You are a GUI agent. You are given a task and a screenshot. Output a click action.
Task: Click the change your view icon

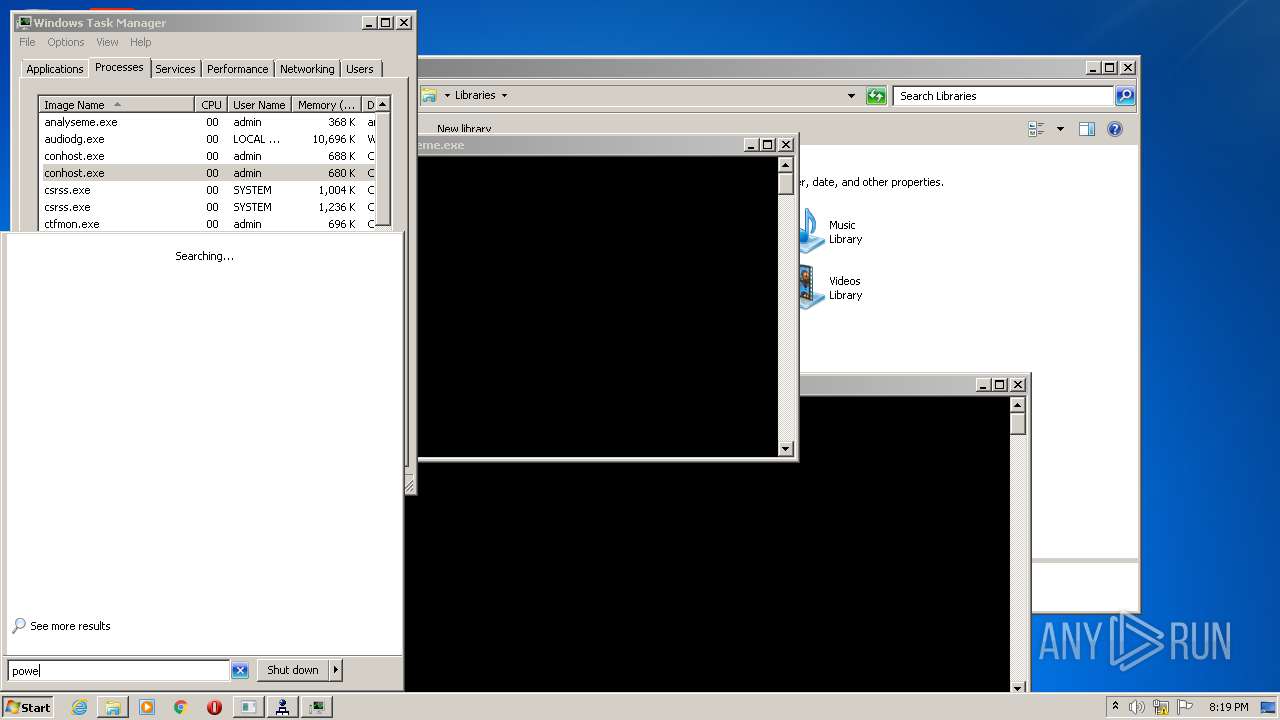tap(1036, 129)
